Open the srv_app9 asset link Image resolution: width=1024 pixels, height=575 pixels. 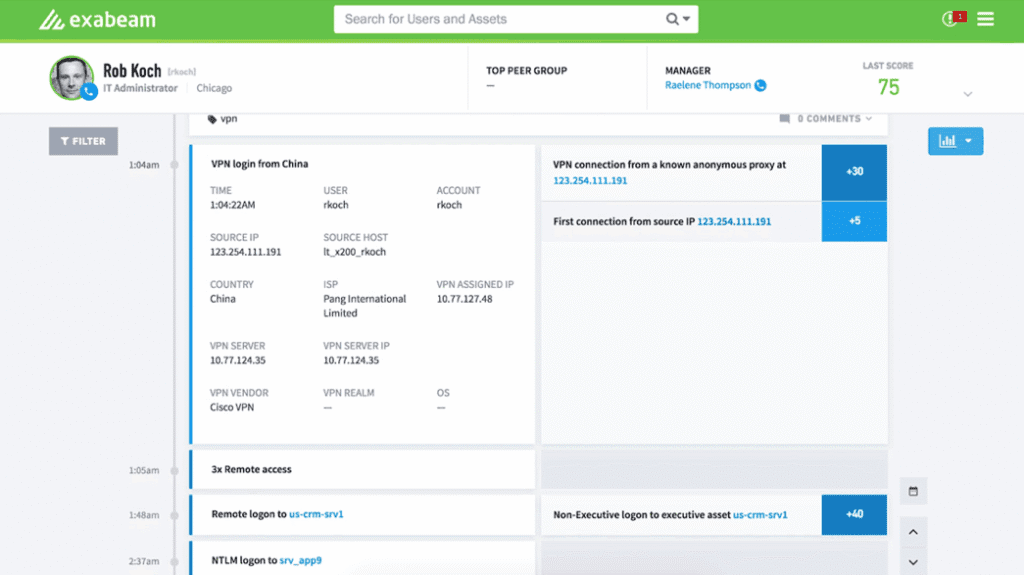click(300, 561)
